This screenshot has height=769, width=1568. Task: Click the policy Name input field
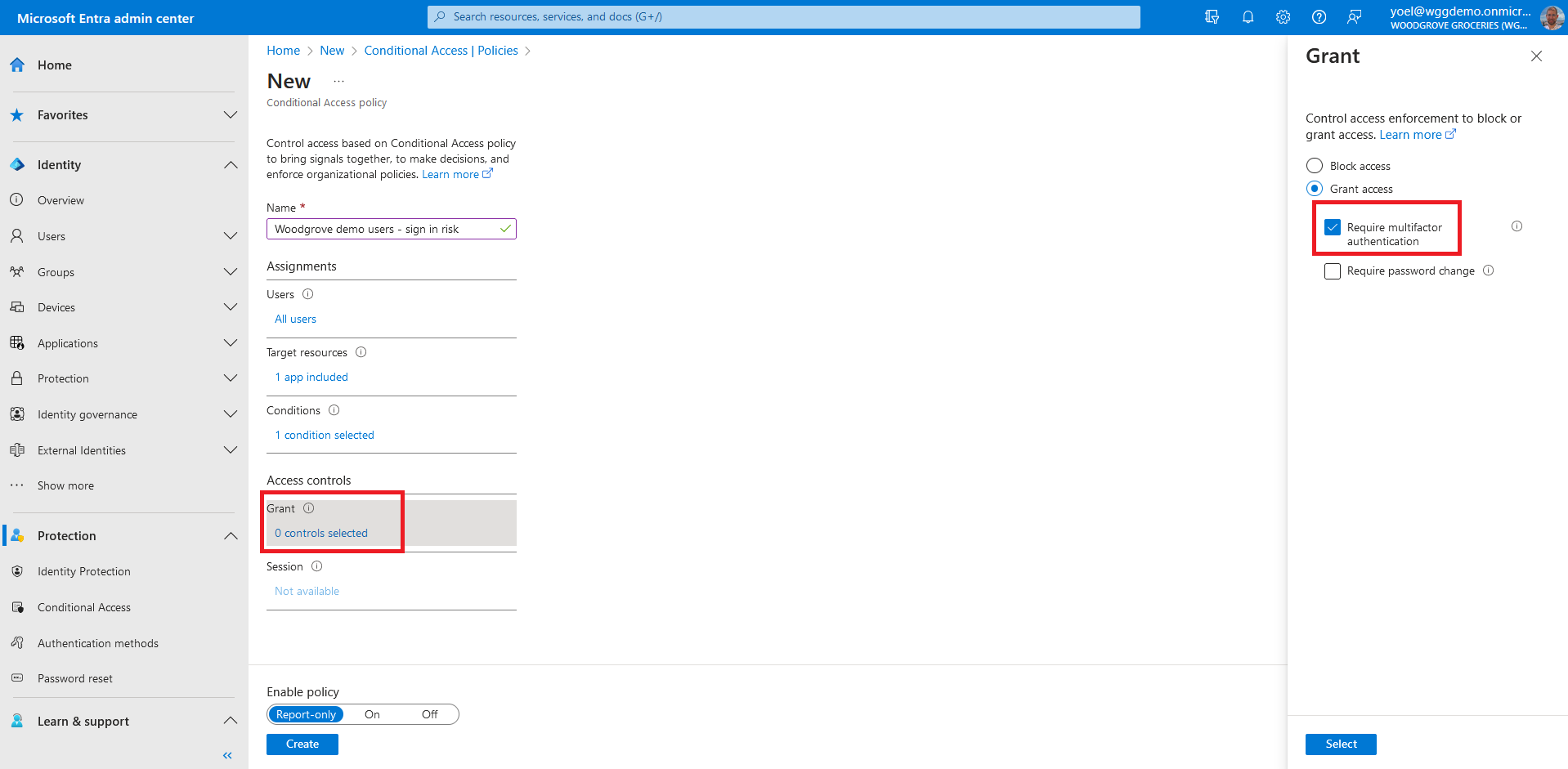pyautogui.click(x=384, y=229)
